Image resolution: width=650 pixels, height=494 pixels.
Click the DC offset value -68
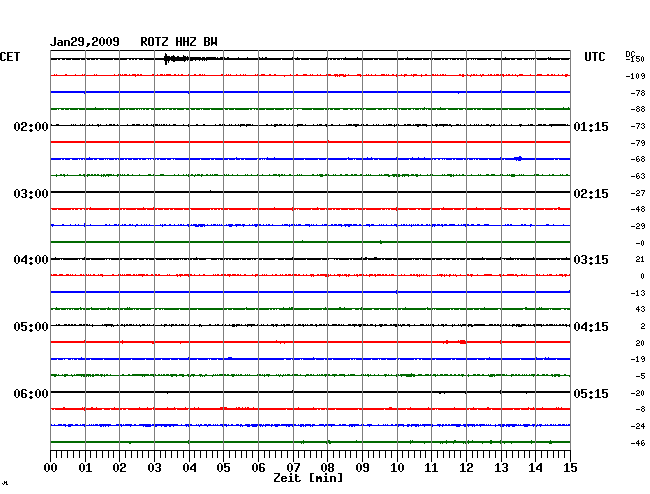(x=638, y=159)
